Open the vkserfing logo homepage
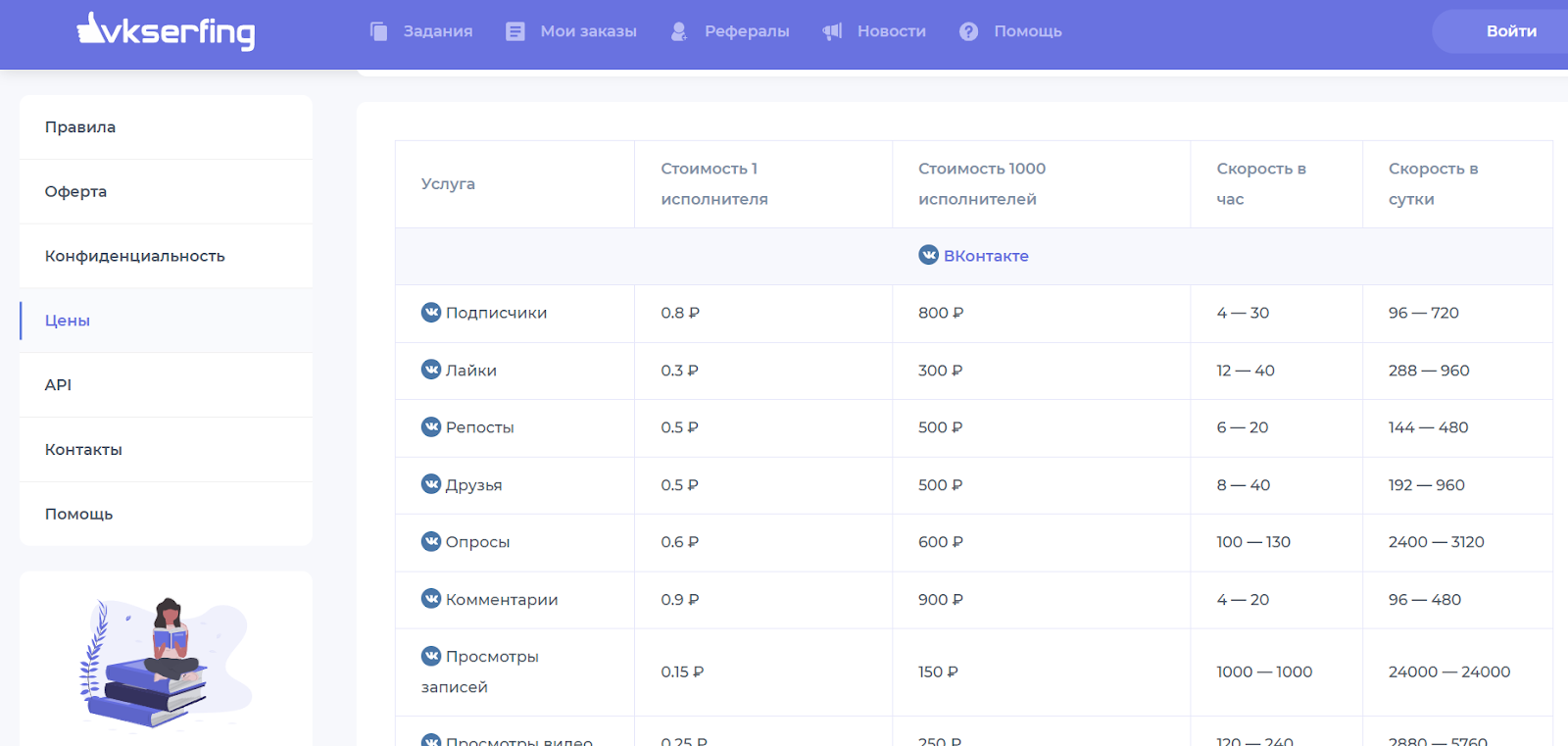The width and height of the screenshot is (1568, 746). pos(166,31)
